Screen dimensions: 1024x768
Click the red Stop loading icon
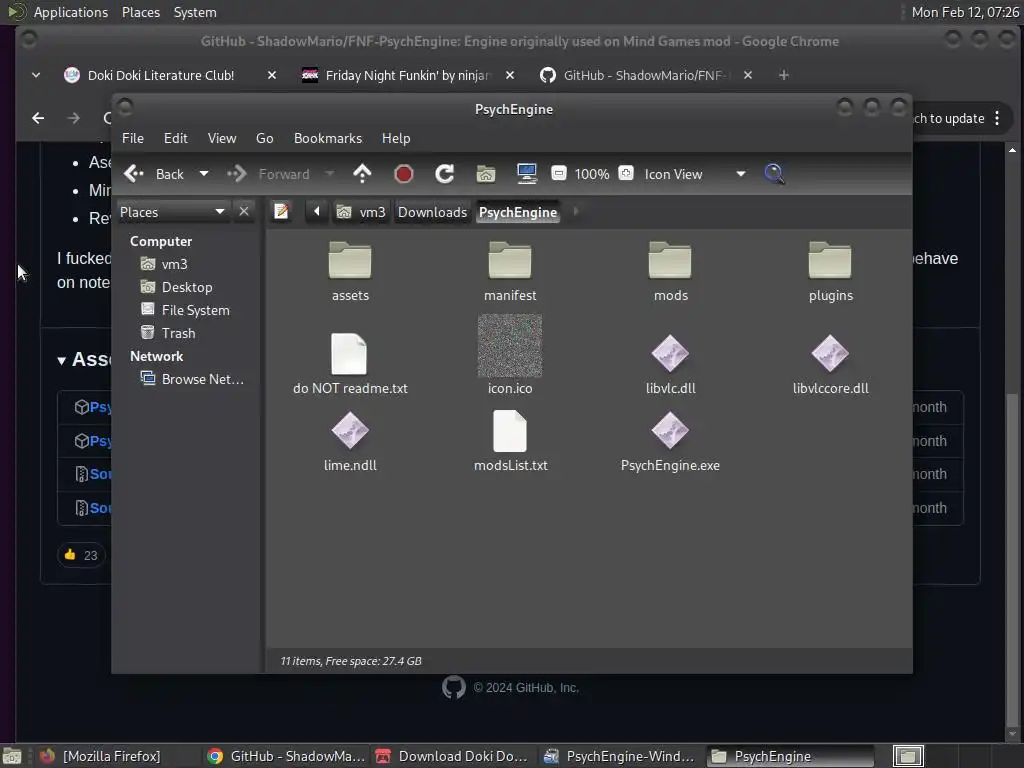(x=404, y=174)
